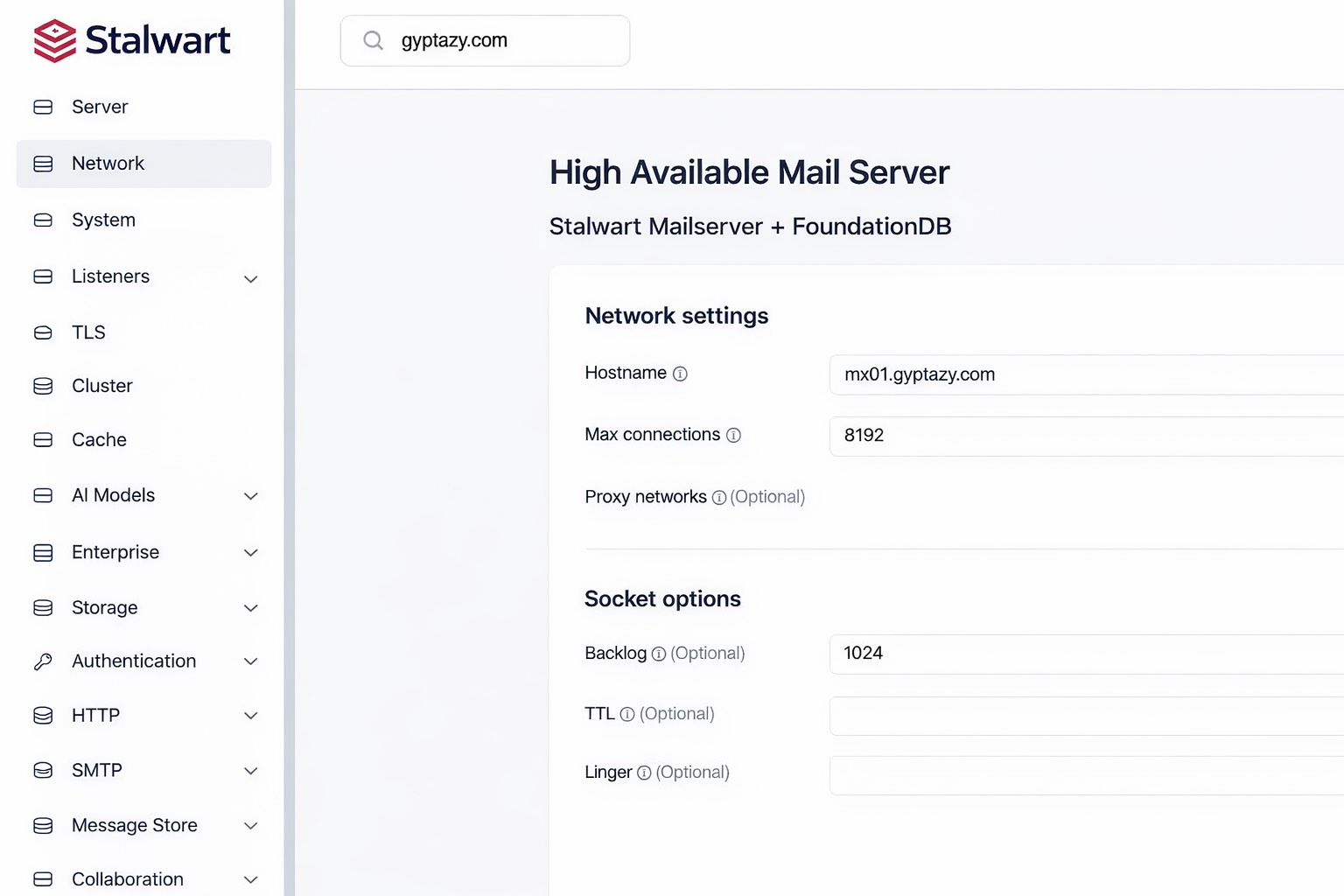Click the Collaboration sidebar icon
1344x896 pixels.
43,878
